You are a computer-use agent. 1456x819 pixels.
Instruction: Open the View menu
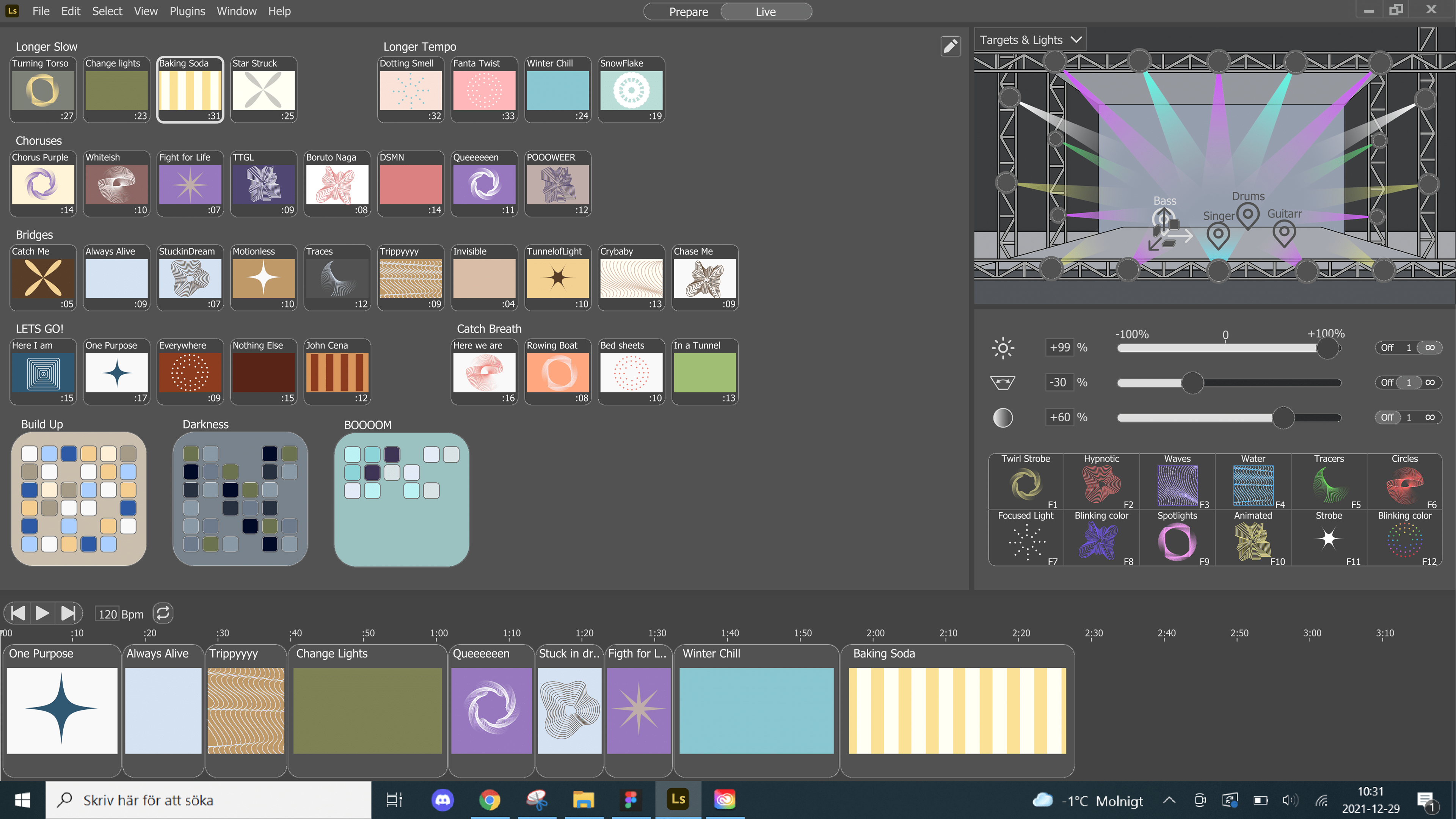[x=145, y=11]
